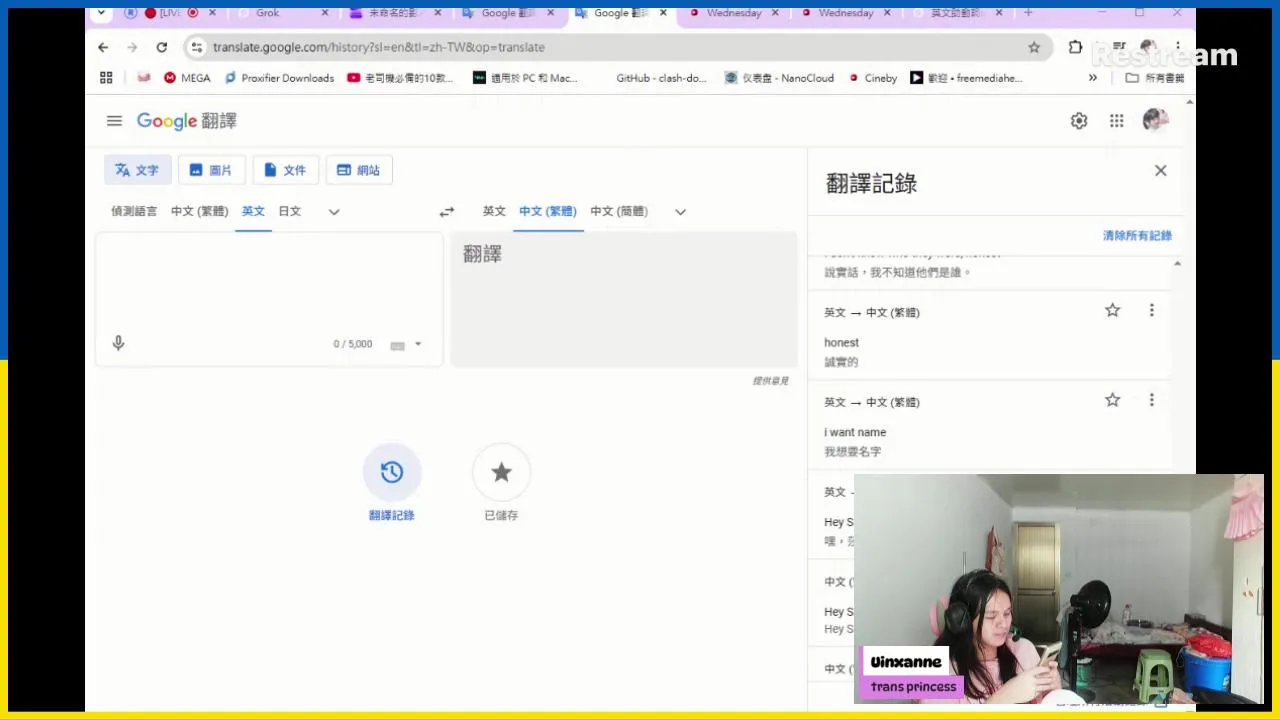Open a new browser tab
The image size is (1280, 720).
pyautogui.click(x=1028, y=13)
